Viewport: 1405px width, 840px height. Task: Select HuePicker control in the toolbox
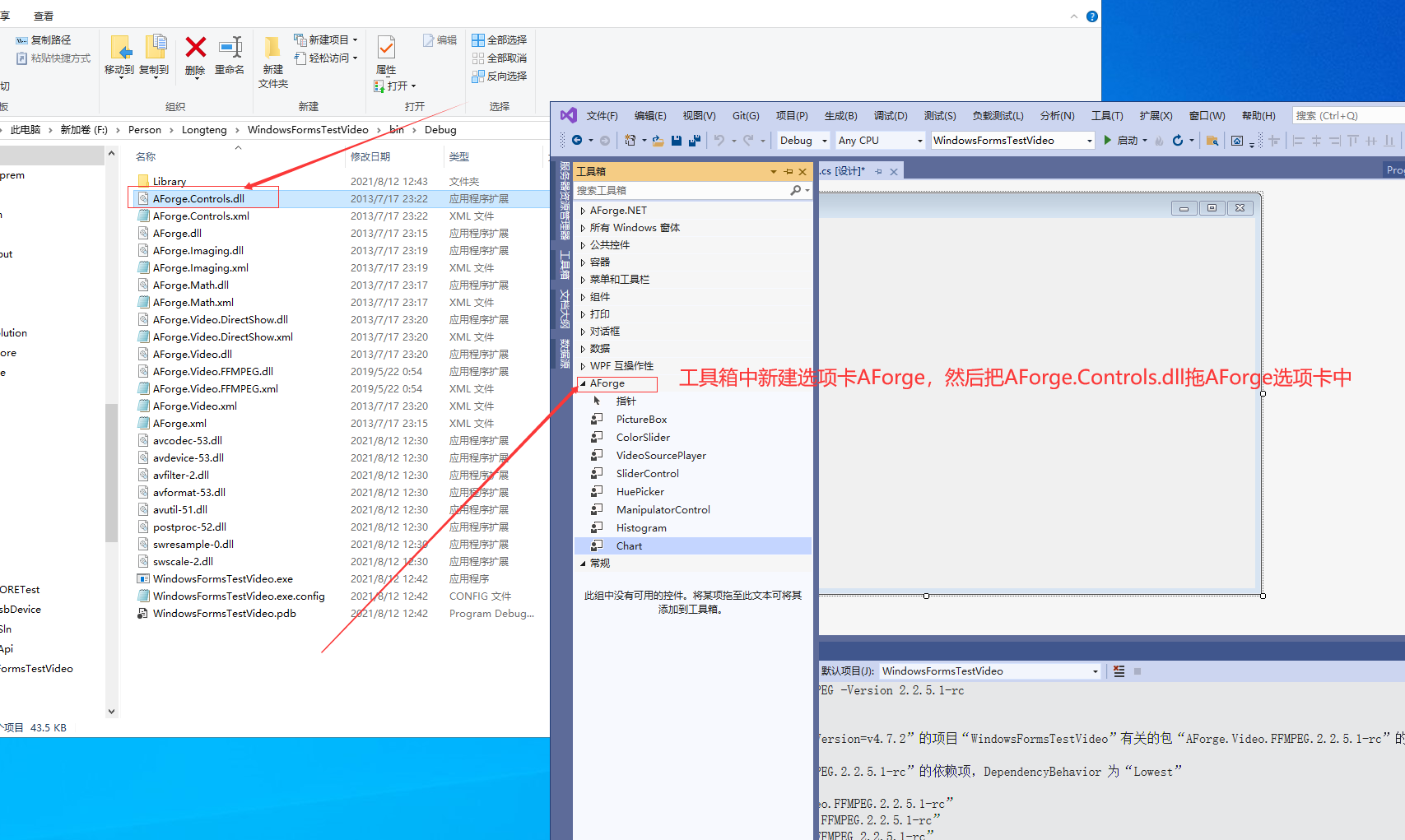click(693, 492)
